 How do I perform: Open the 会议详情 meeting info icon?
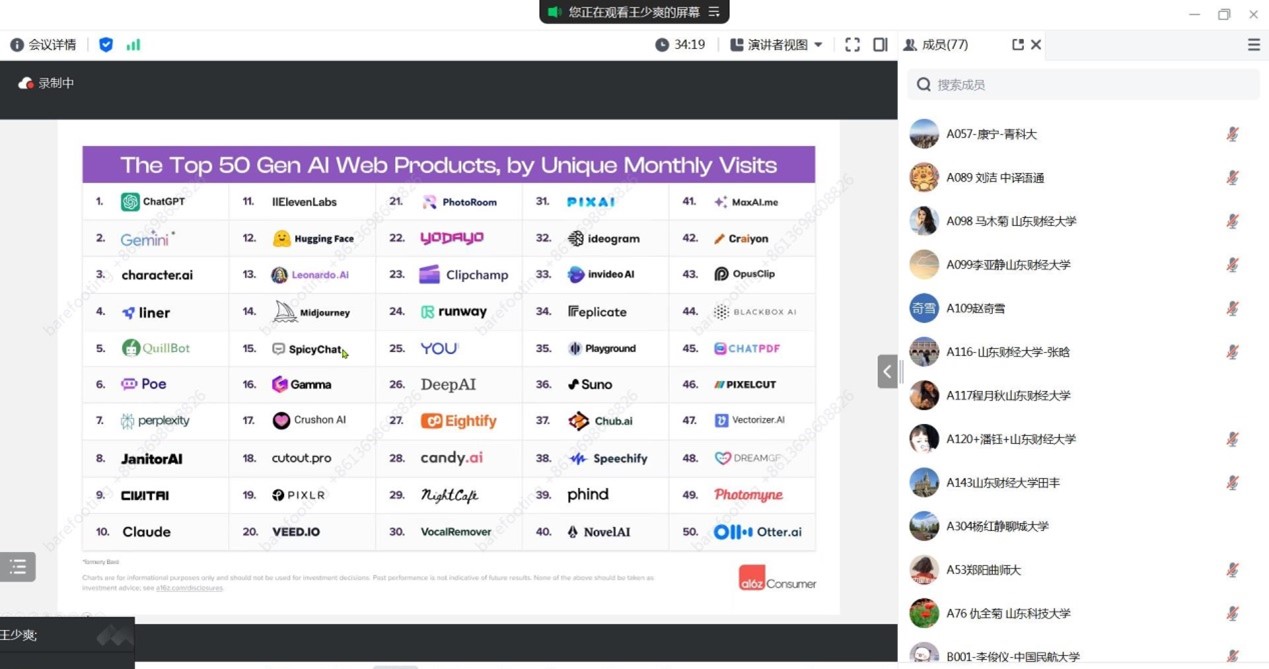pos(17,45)
